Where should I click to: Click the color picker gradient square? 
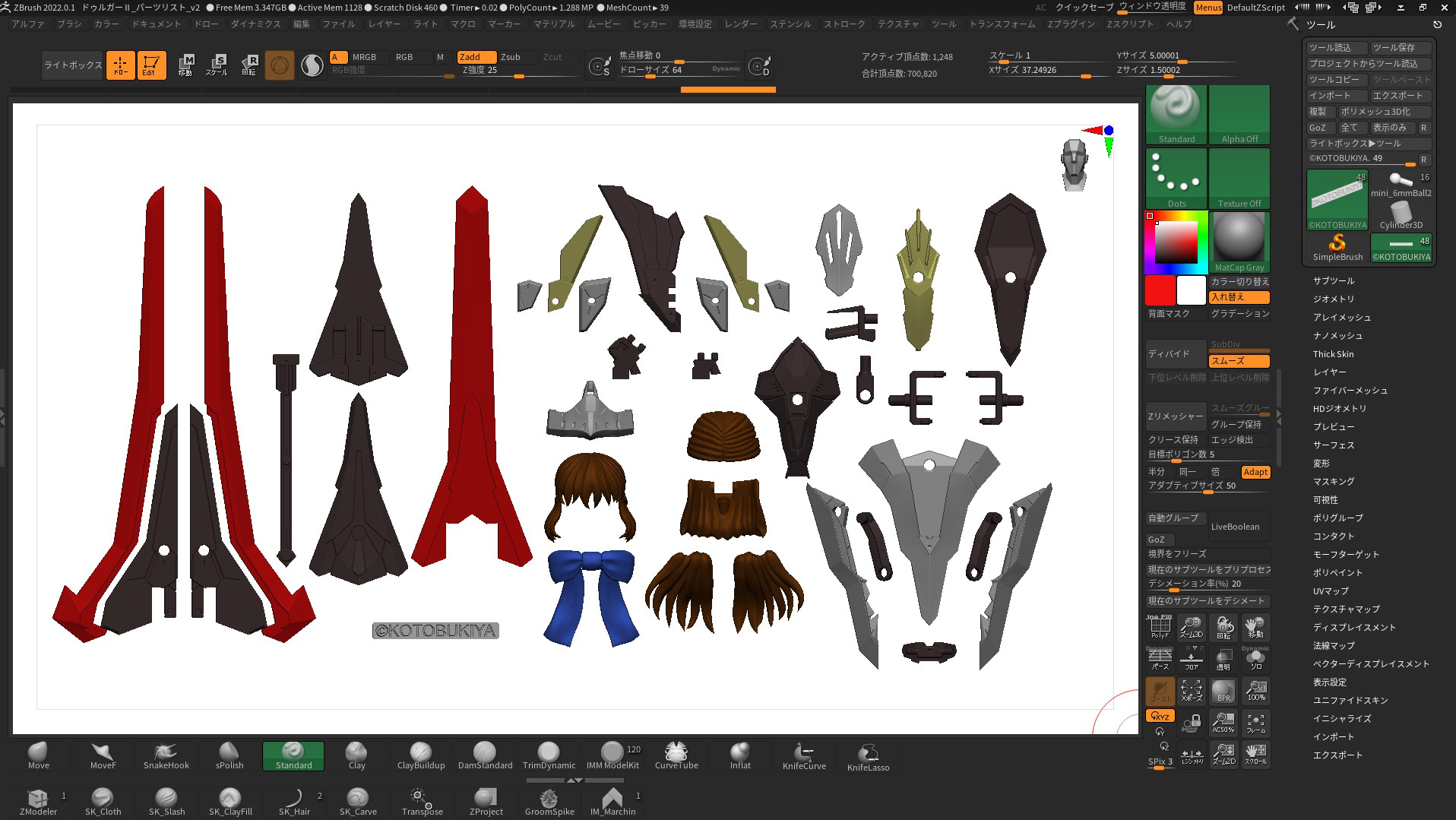point(1176,242)
